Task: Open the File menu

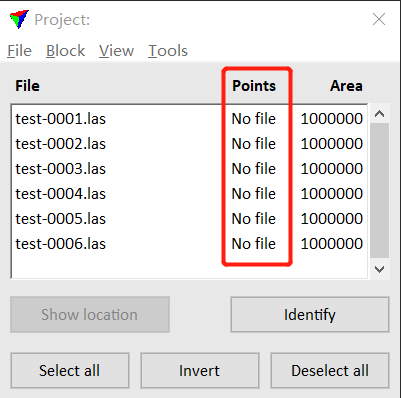Action: (x=19, y=51)
